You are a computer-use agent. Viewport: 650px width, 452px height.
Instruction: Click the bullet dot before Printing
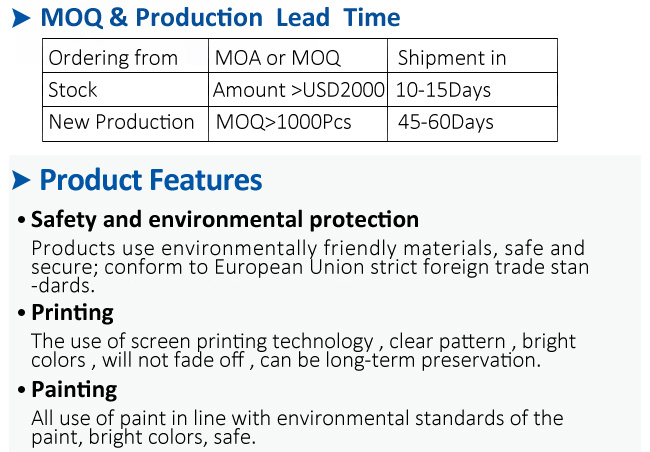click(x=22, y=313)
